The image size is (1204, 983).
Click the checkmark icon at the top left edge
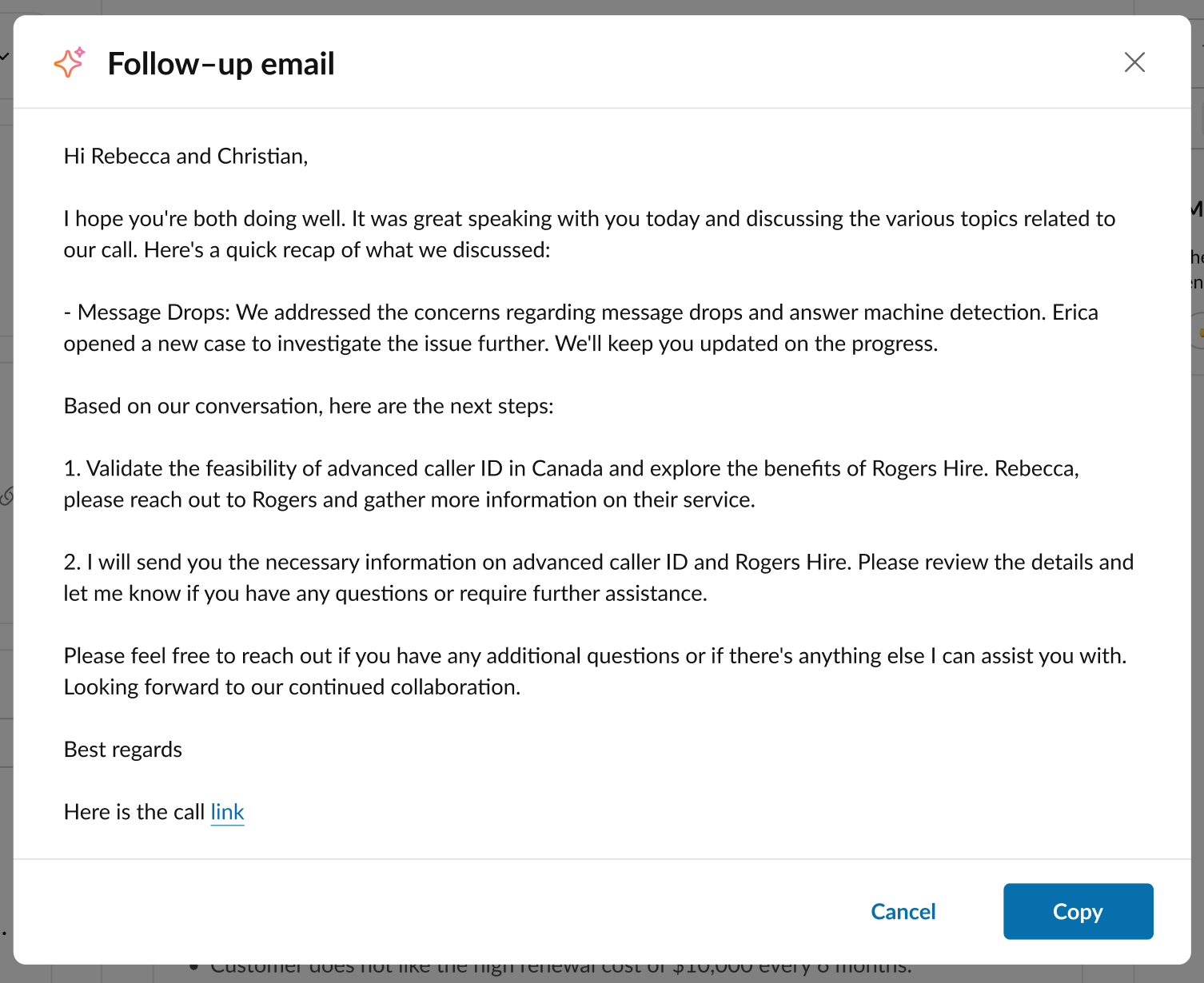pos(4,57)
